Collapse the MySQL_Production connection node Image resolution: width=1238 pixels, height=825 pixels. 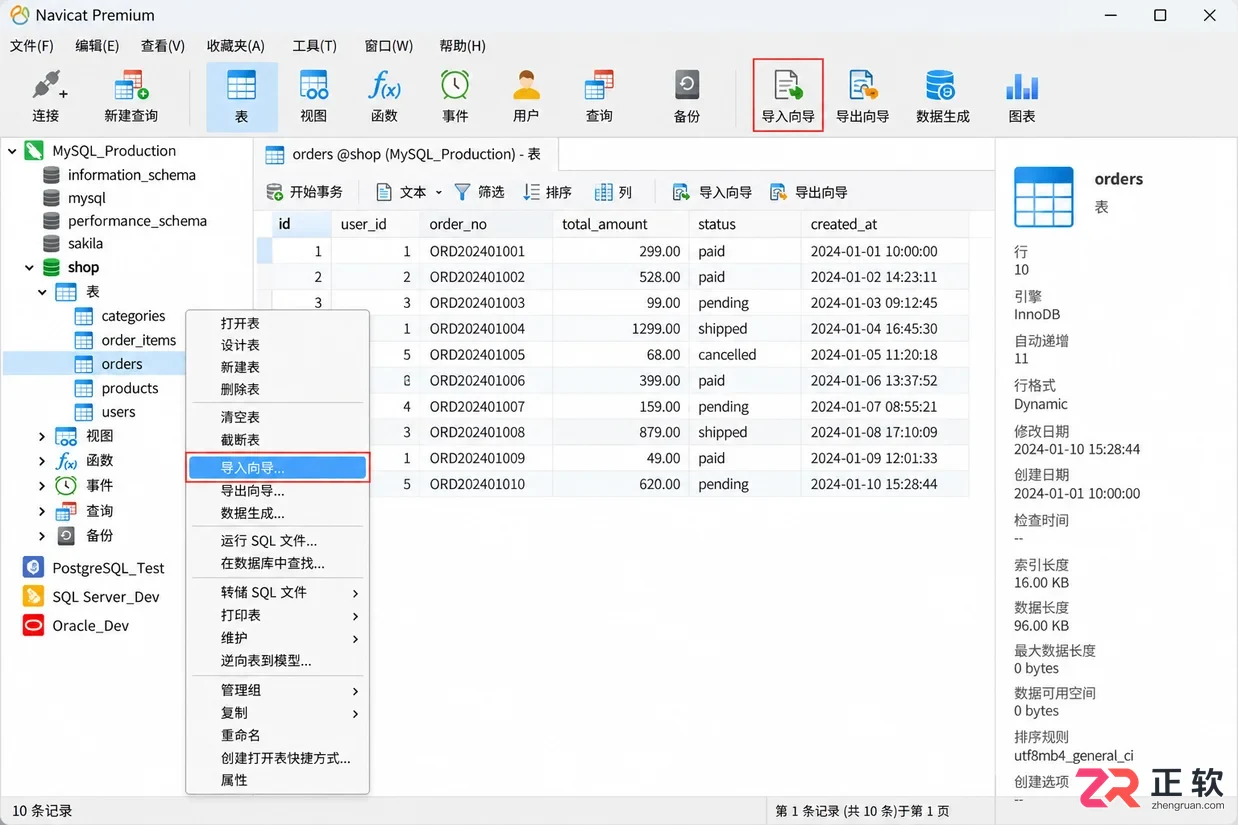[13, 151]
